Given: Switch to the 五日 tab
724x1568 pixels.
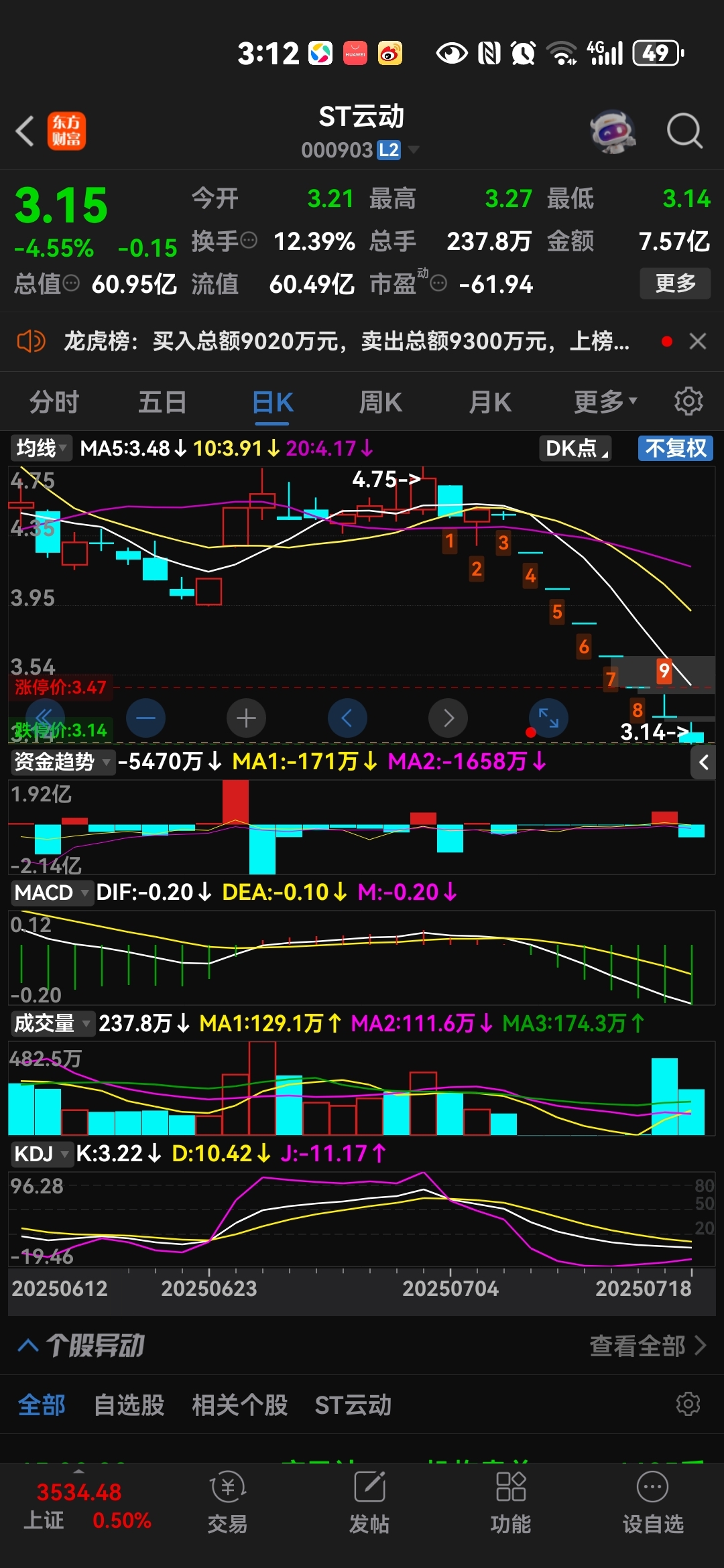Looking at the screenshot, I should tap(162, 402).
